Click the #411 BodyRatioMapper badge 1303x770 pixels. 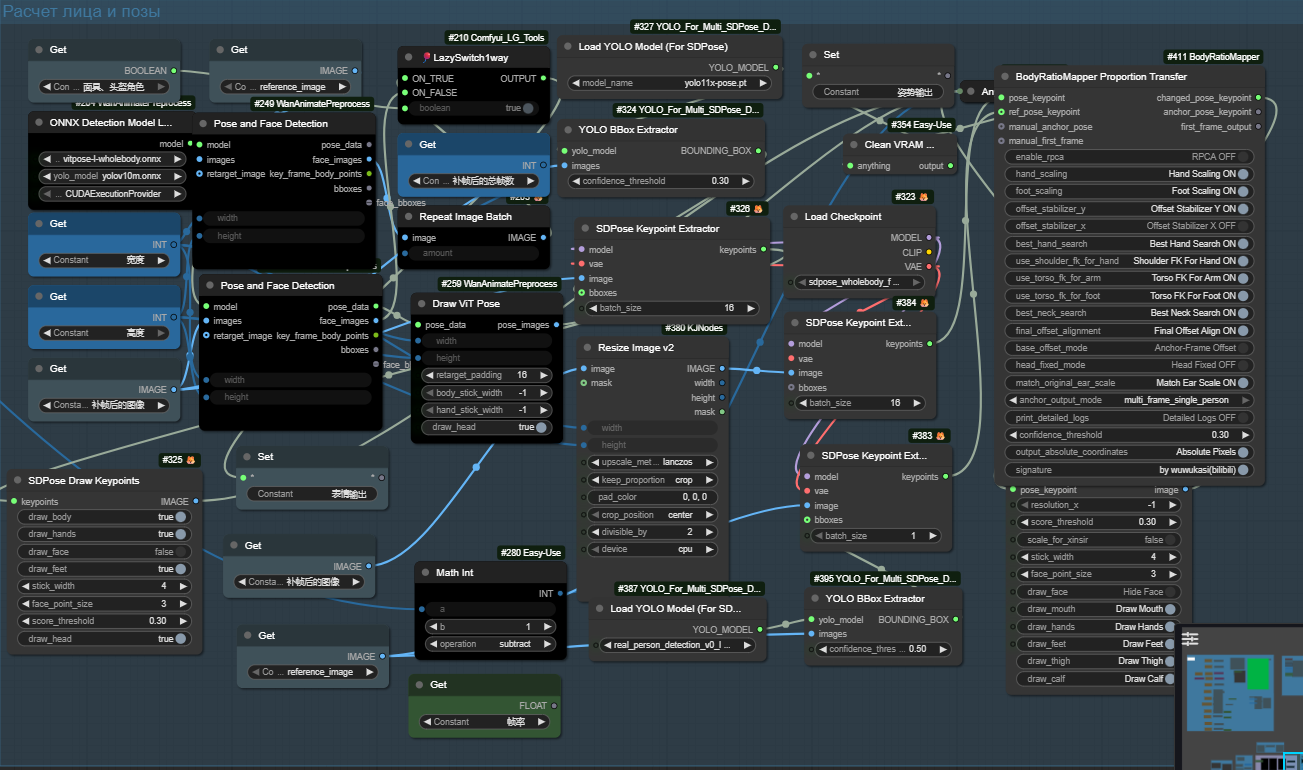point(1212,57)
